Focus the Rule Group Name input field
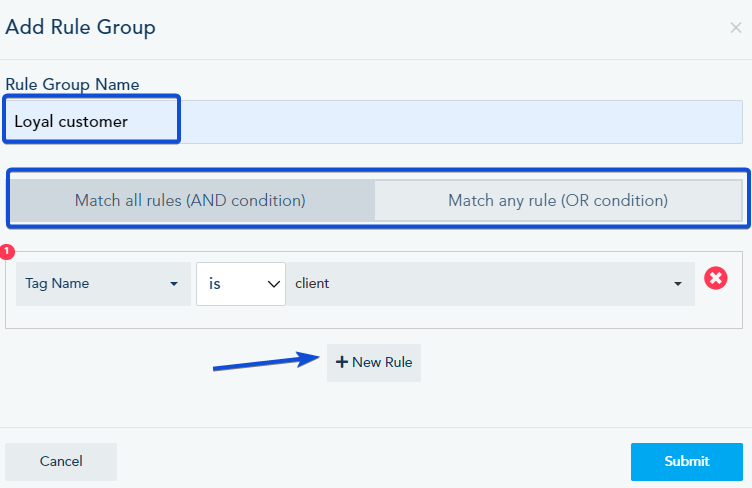The height and width of the screenshot is (488, 752). coord(460,122)
